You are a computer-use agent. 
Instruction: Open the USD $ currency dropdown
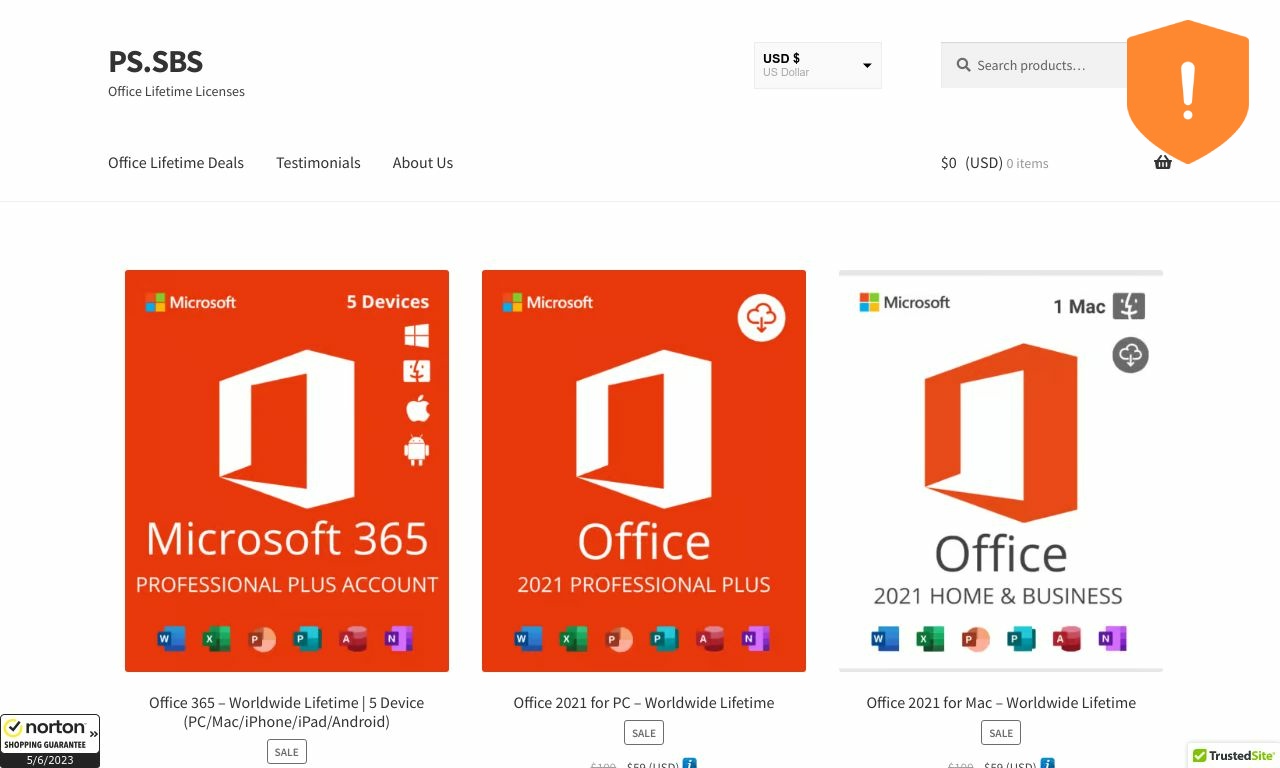point(817,65)
